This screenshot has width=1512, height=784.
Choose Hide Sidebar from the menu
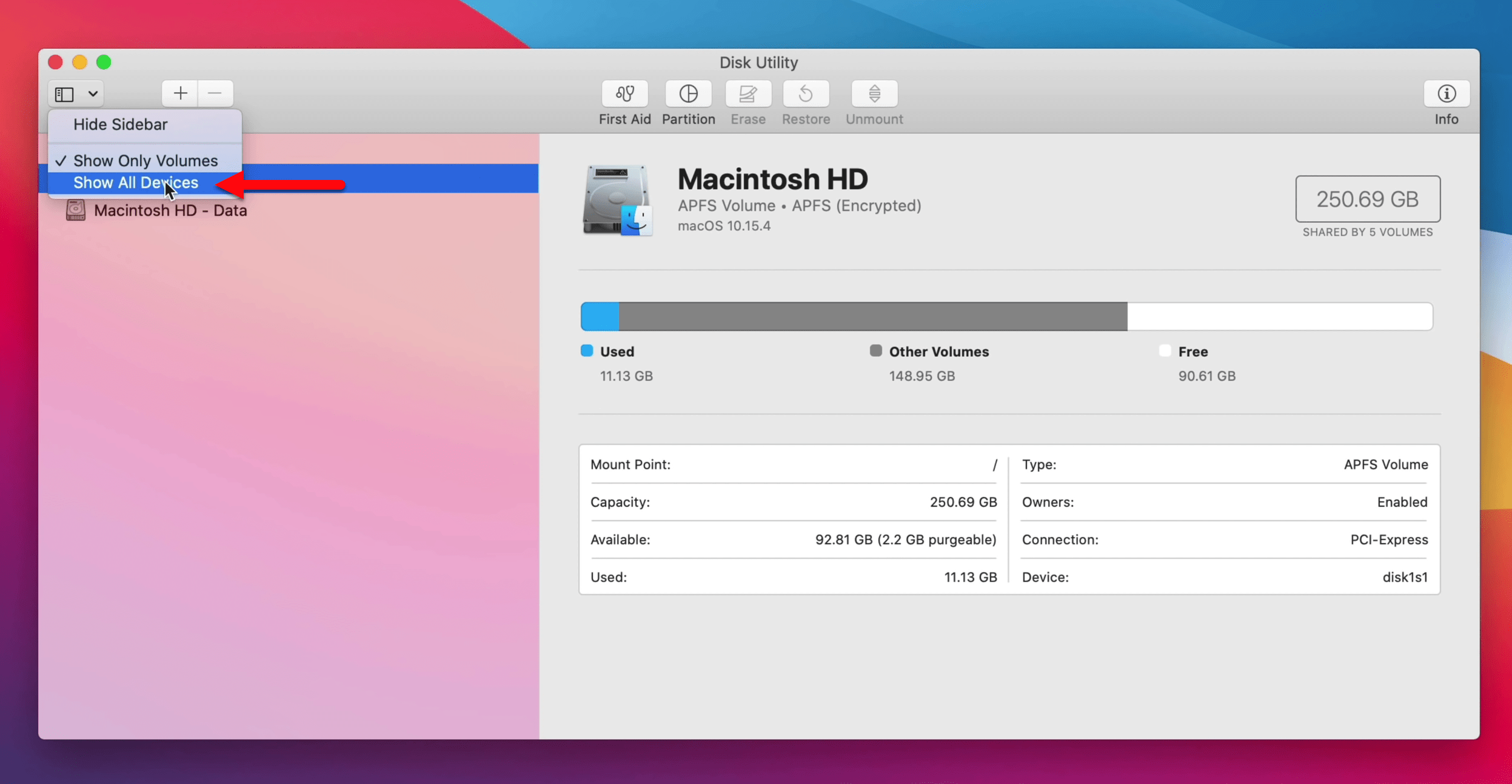pos(145,124)
